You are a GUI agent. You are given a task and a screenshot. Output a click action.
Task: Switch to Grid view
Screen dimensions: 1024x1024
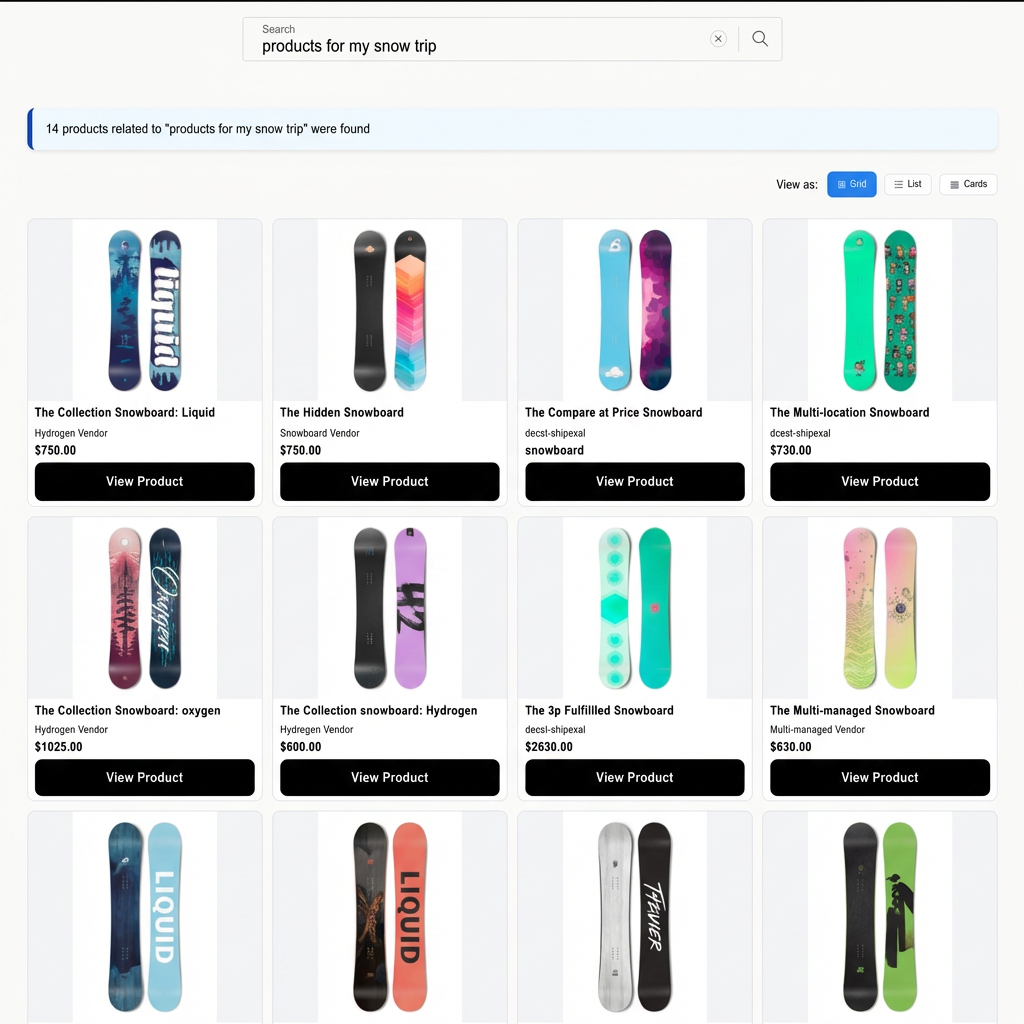(x=851, y=184)
